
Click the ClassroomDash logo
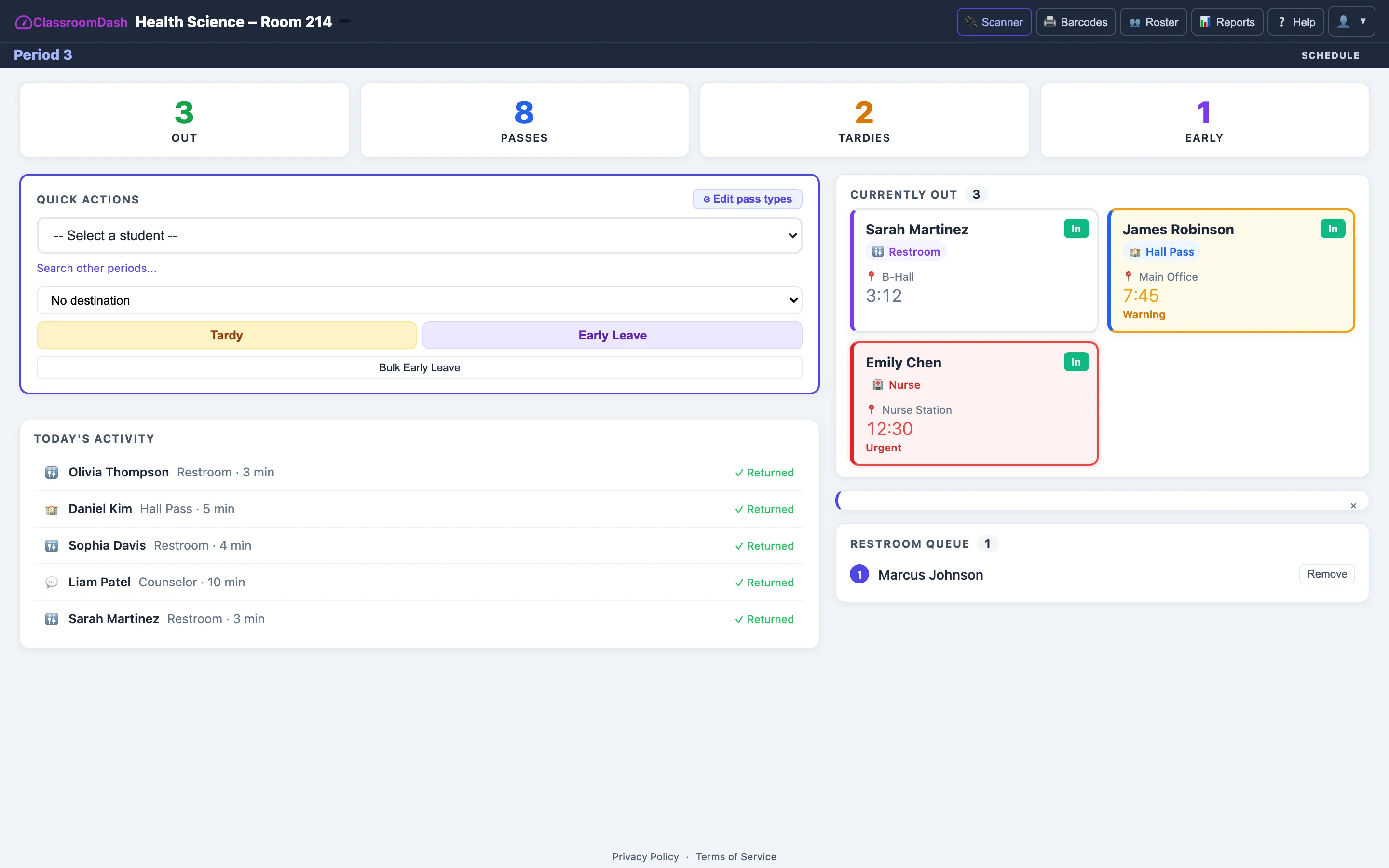click(70, 22)
